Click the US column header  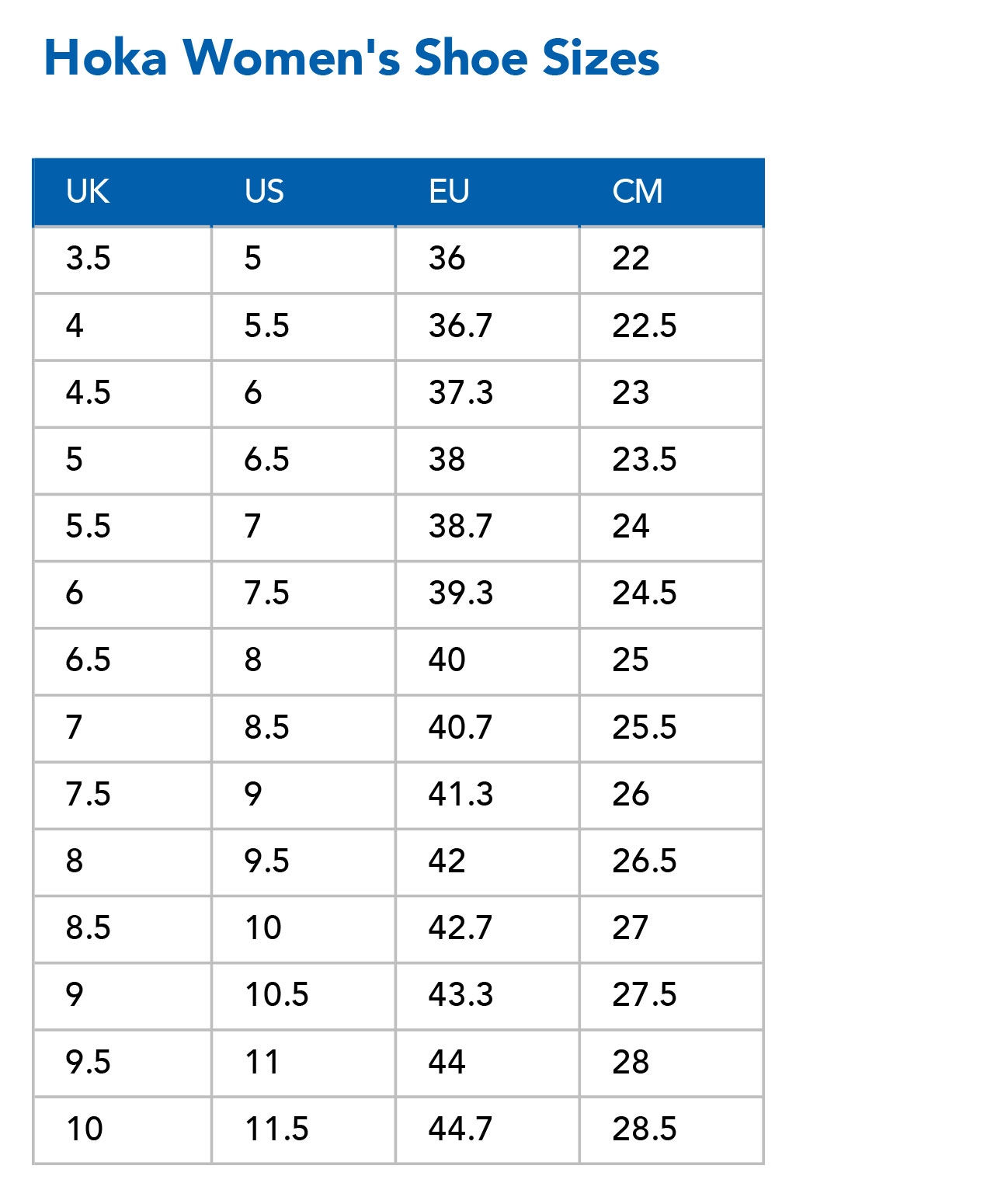pyautogui.click(x=264, y=192)
